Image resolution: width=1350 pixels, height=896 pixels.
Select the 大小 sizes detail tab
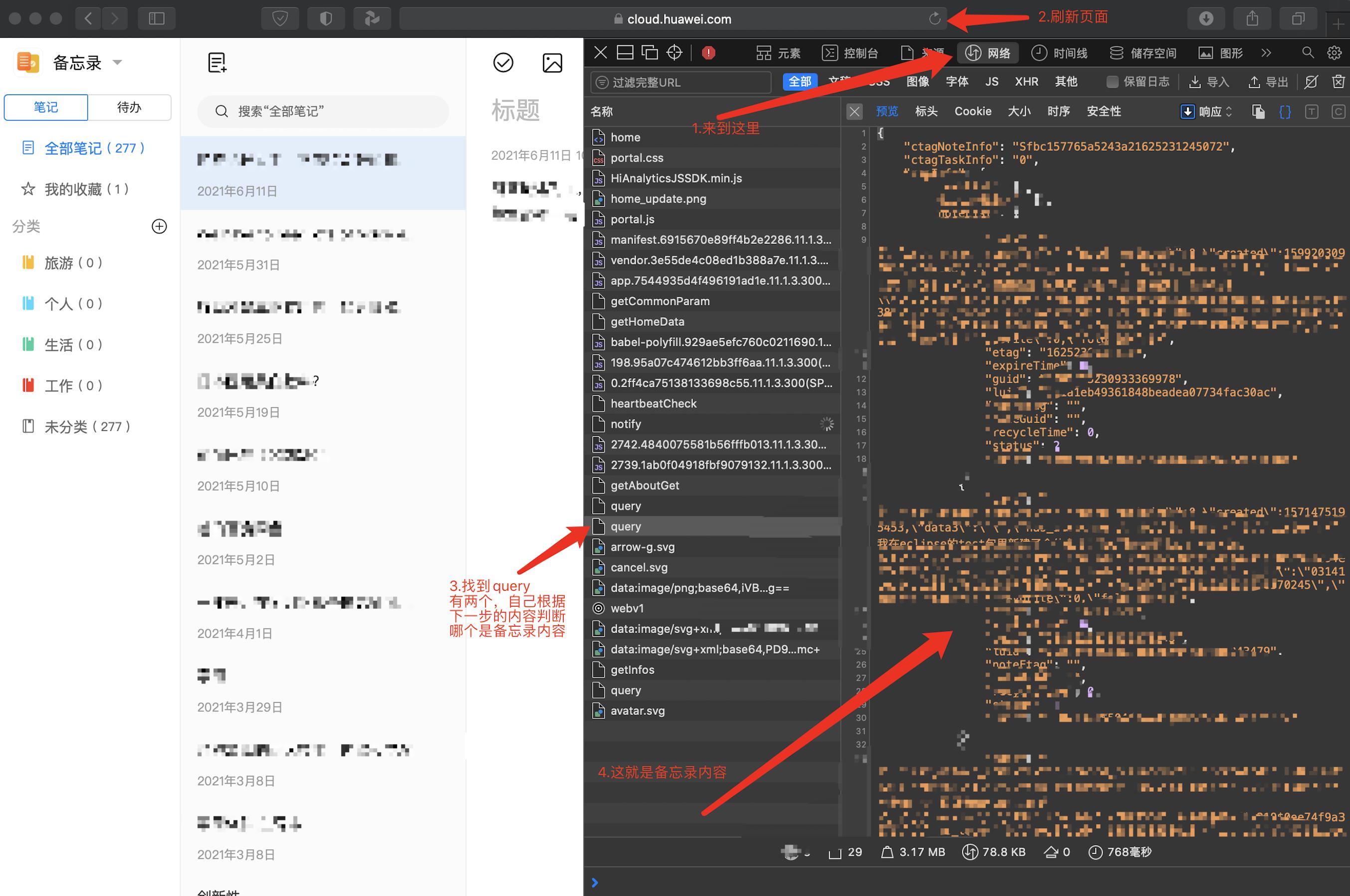(1019, 111)
